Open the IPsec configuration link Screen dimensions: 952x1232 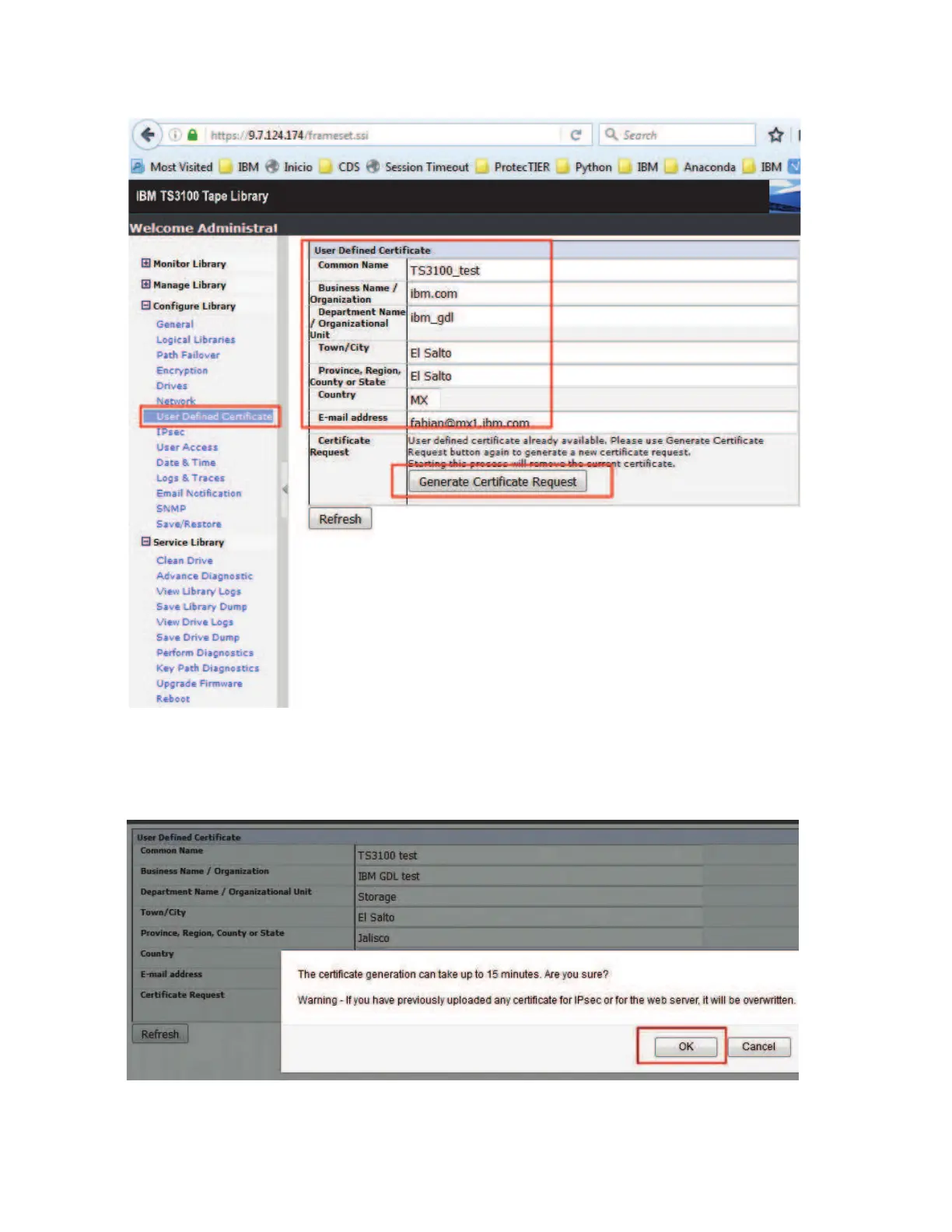pos(170,432)
